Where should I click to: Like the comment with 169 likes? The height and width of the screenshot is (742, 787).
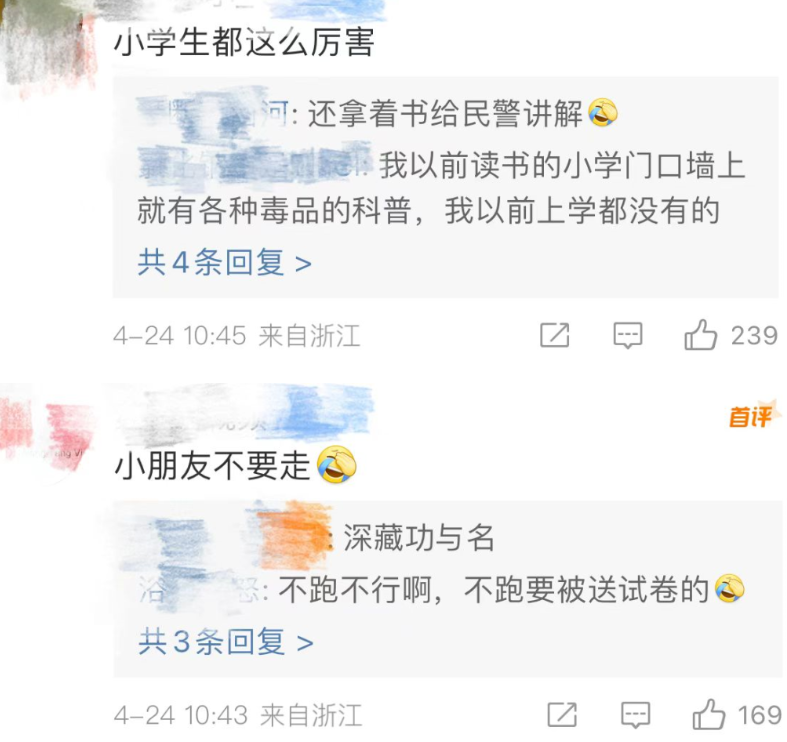pos(709,714)
